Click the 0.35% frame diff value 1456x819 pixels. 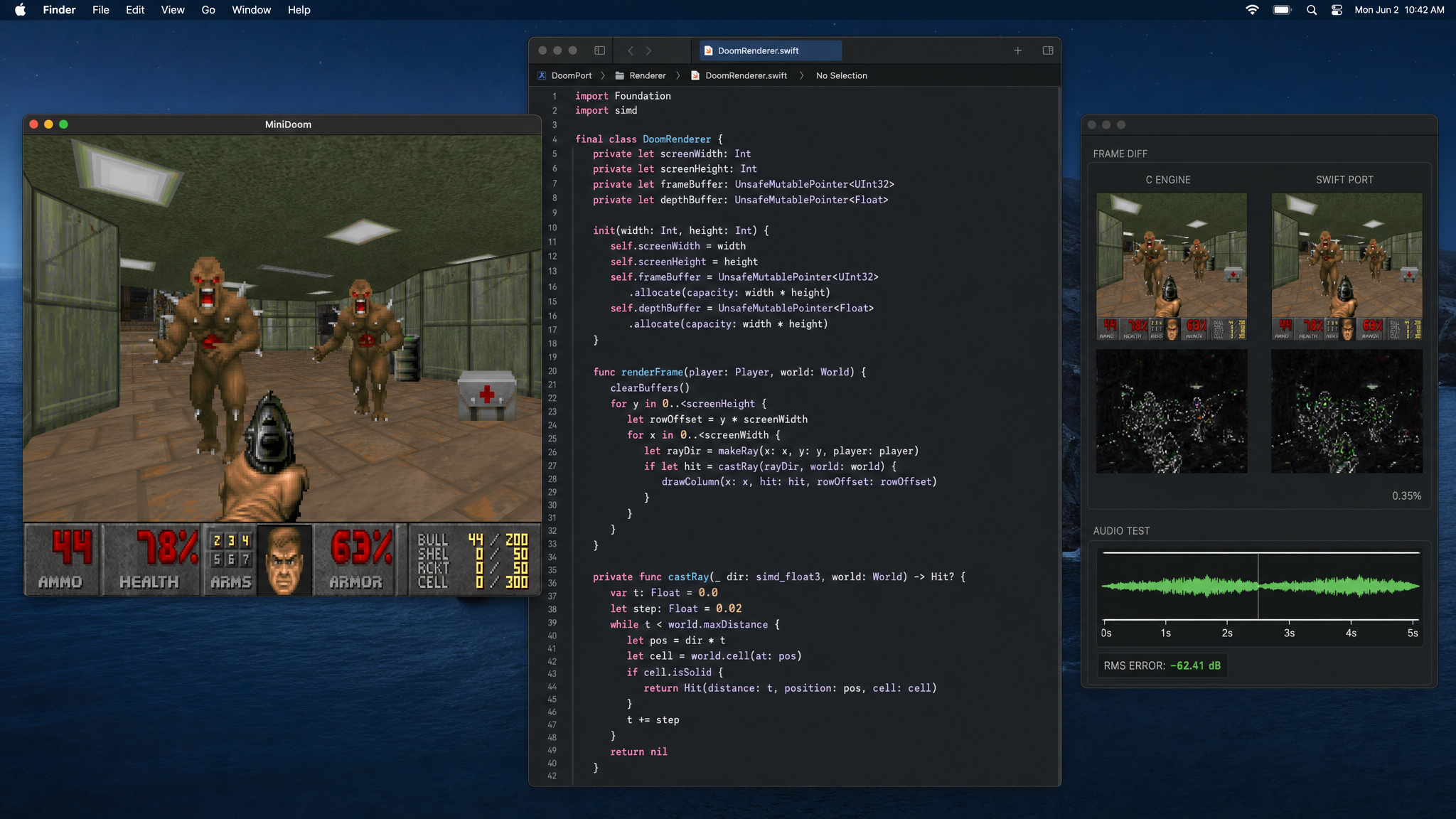(1406, 496)
